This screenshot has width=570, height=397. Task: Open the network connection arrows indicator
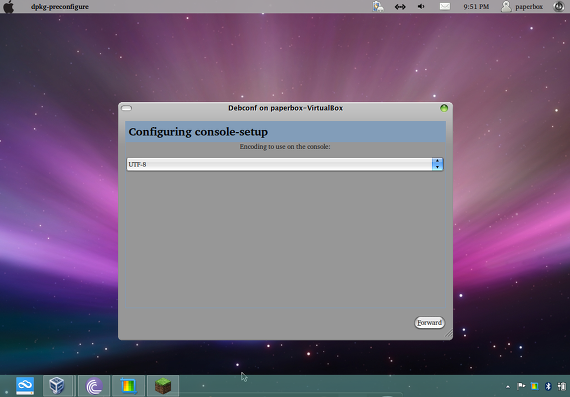pyautogui.click(x=400, y=7)
